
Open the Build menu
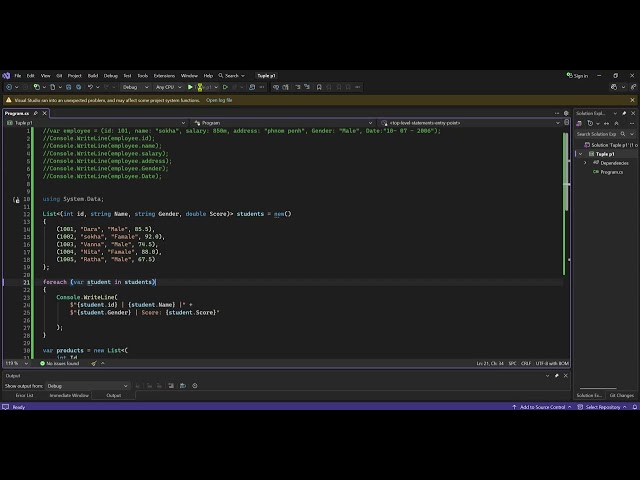(93, 76)
